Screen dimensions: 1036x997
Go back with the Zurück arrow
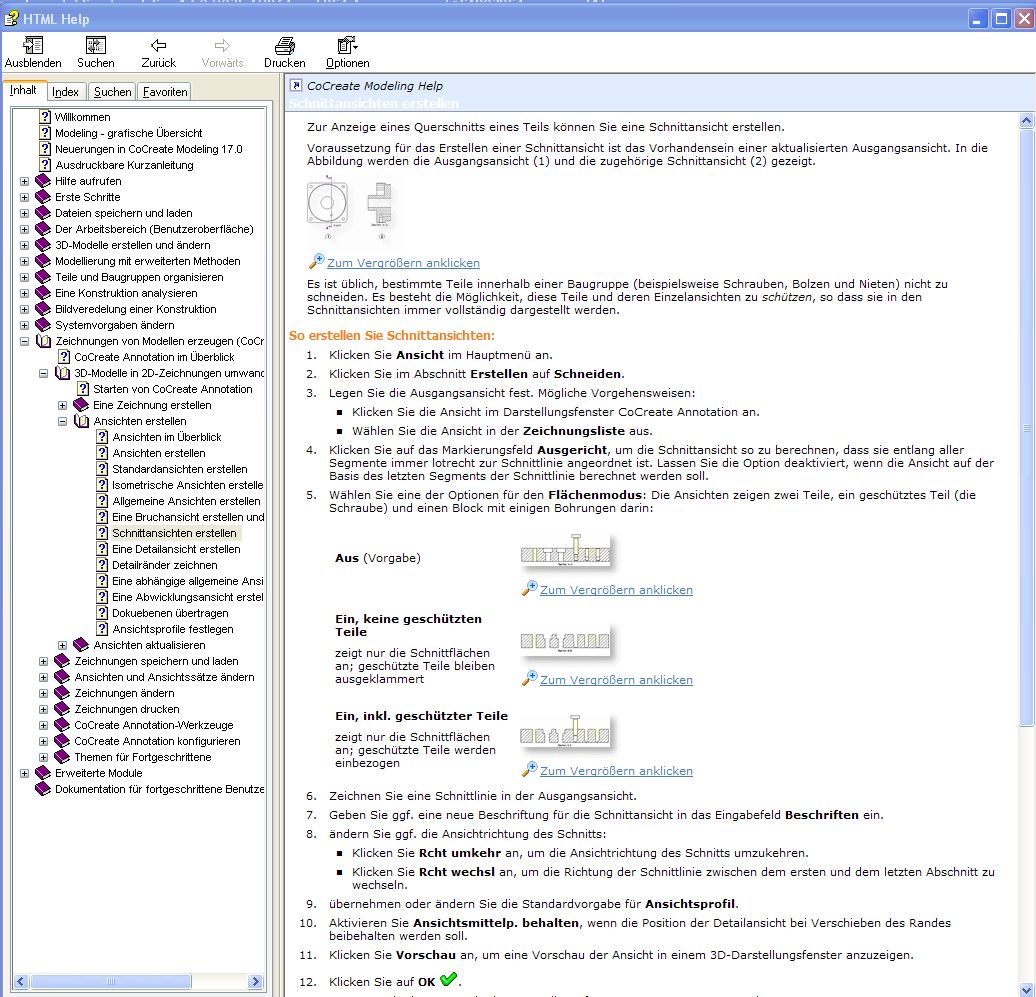click(159, 46)
